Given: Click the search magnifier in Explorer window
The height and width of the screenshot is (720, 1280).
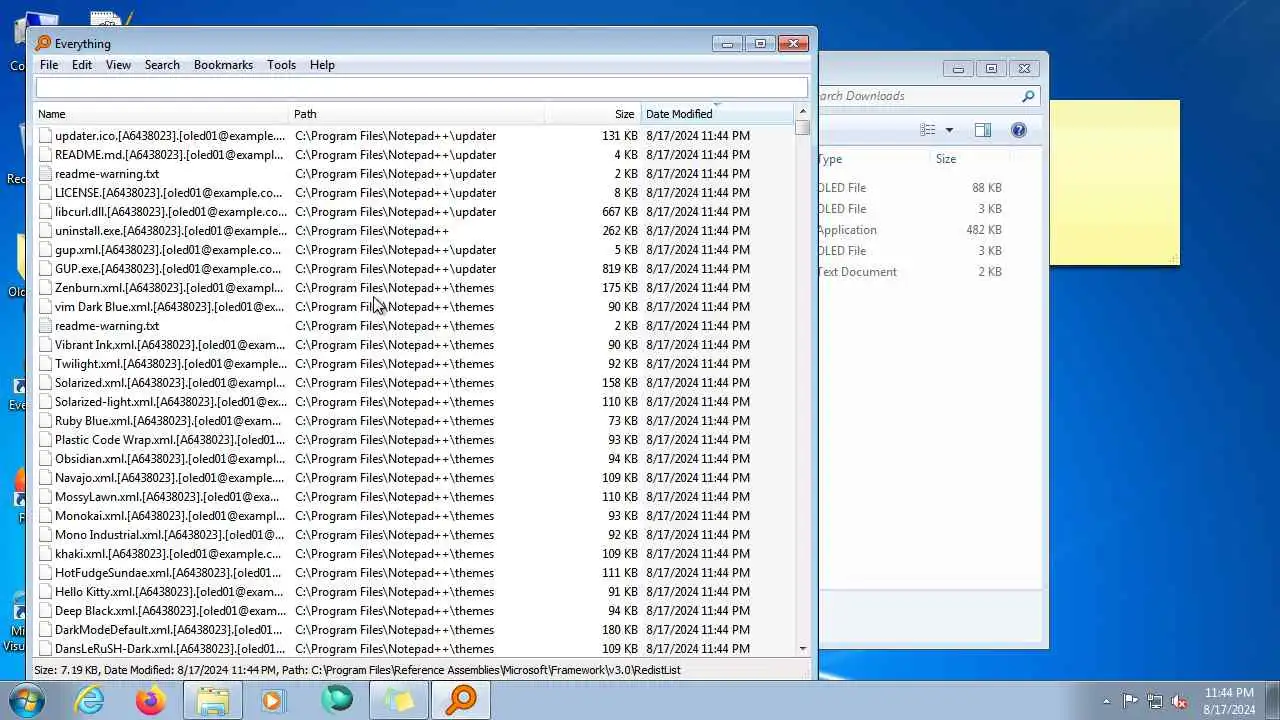Looking at the screenshot, I should (1028, 96).
